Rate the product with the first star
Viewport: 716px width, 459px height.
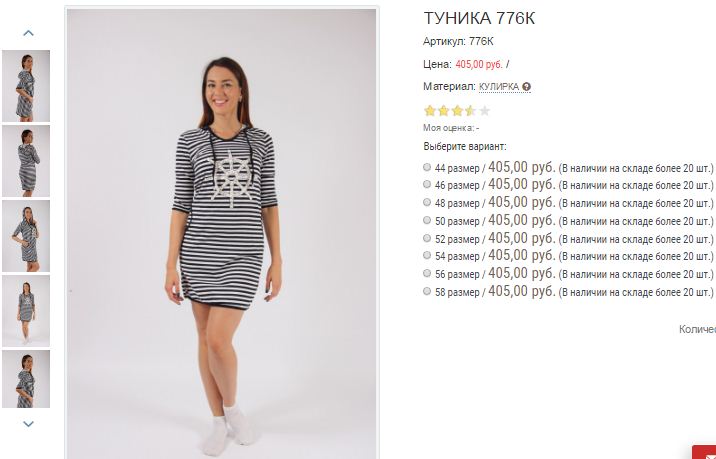(x=430, y=111)
